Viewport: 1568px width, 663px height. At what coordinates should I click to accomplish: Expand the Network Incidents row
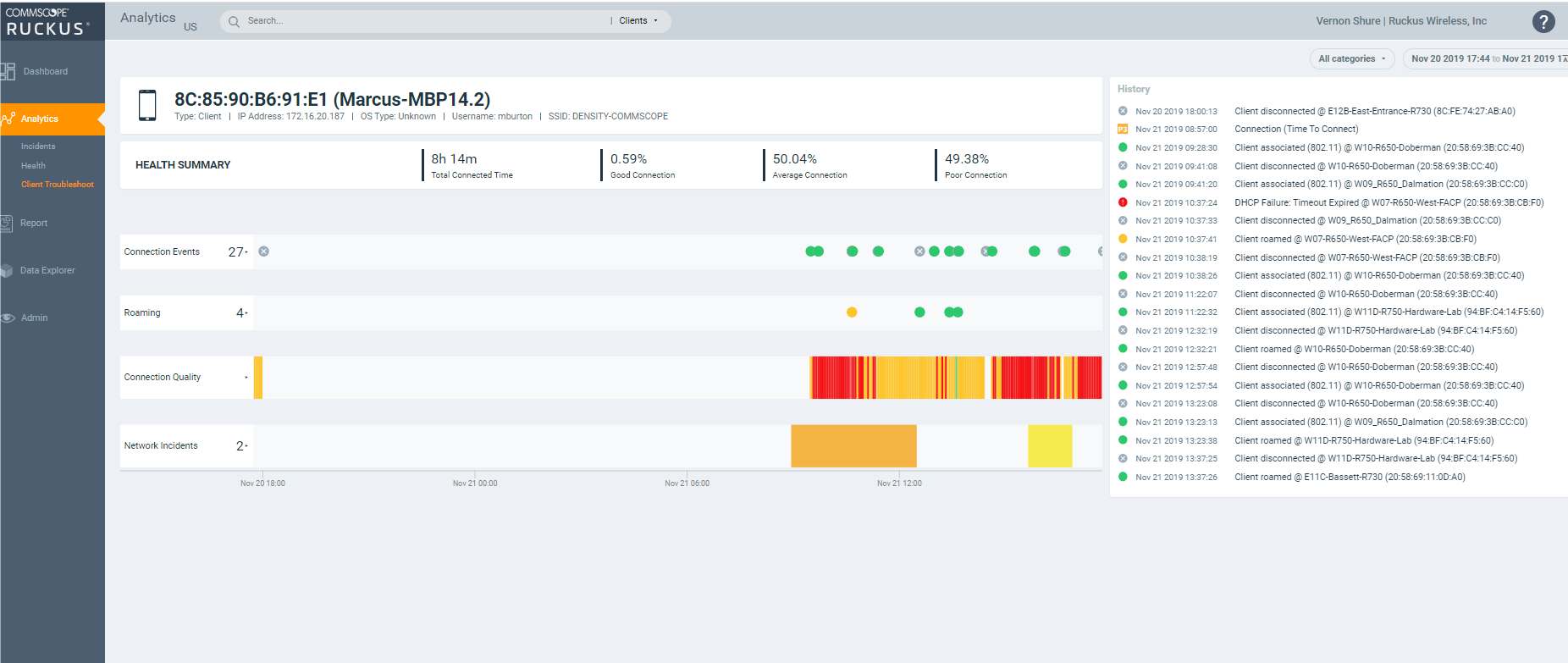point(246,446)
